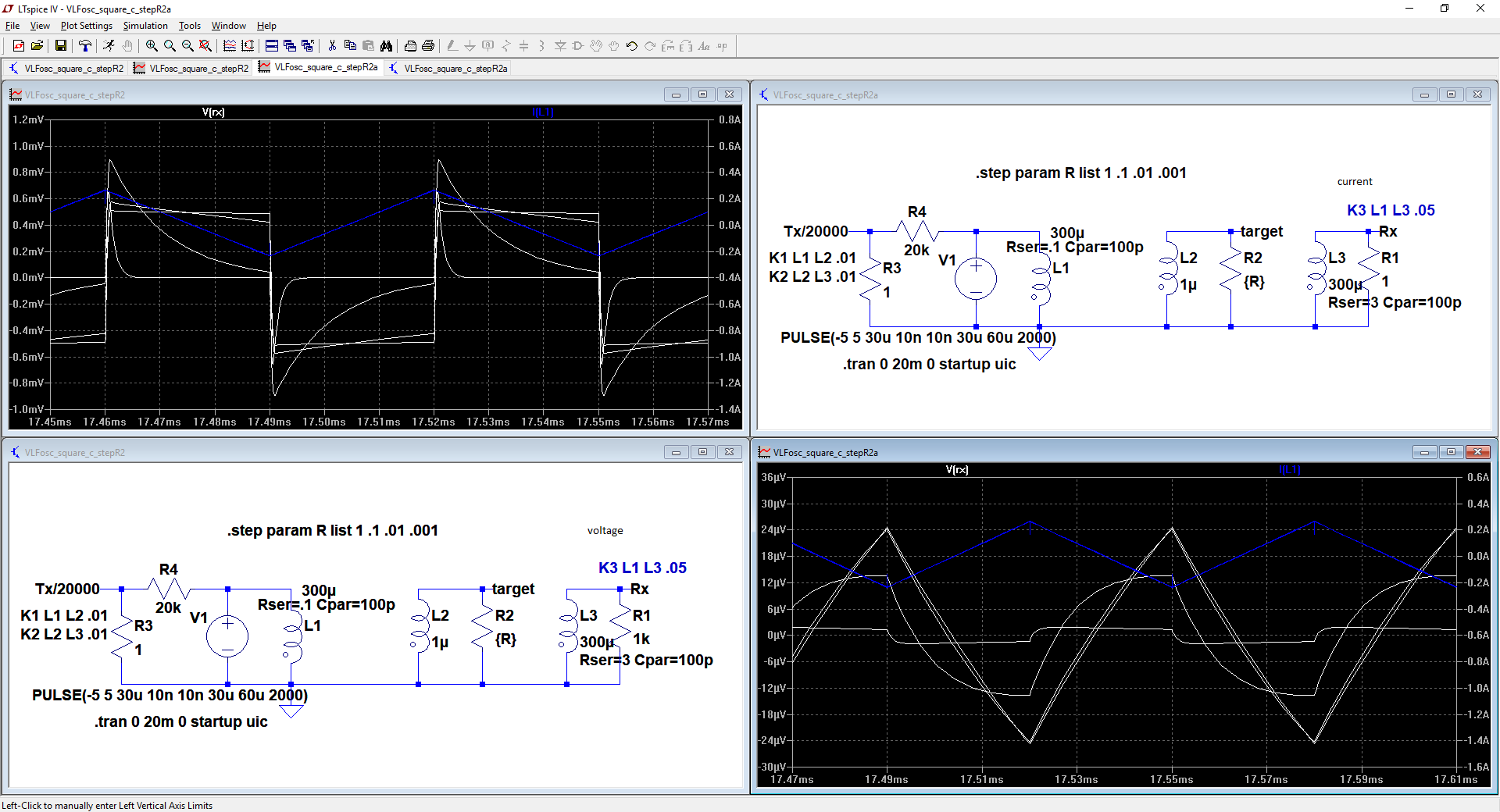Click the Cut scissors icon
Screen dimensions: 1500x812
tap(332, 46)
